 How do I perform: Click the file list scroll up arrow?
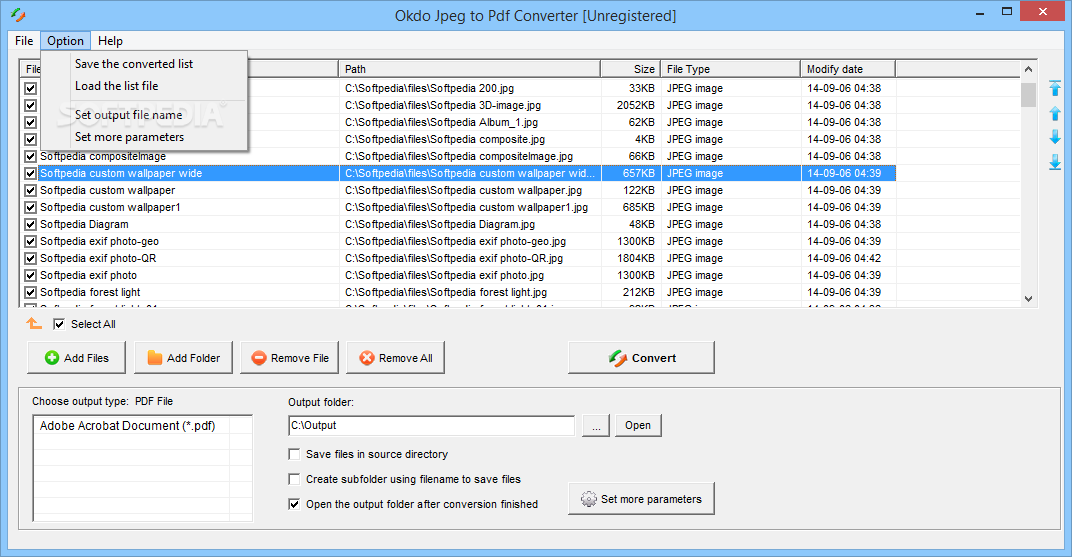[1028, 69]
